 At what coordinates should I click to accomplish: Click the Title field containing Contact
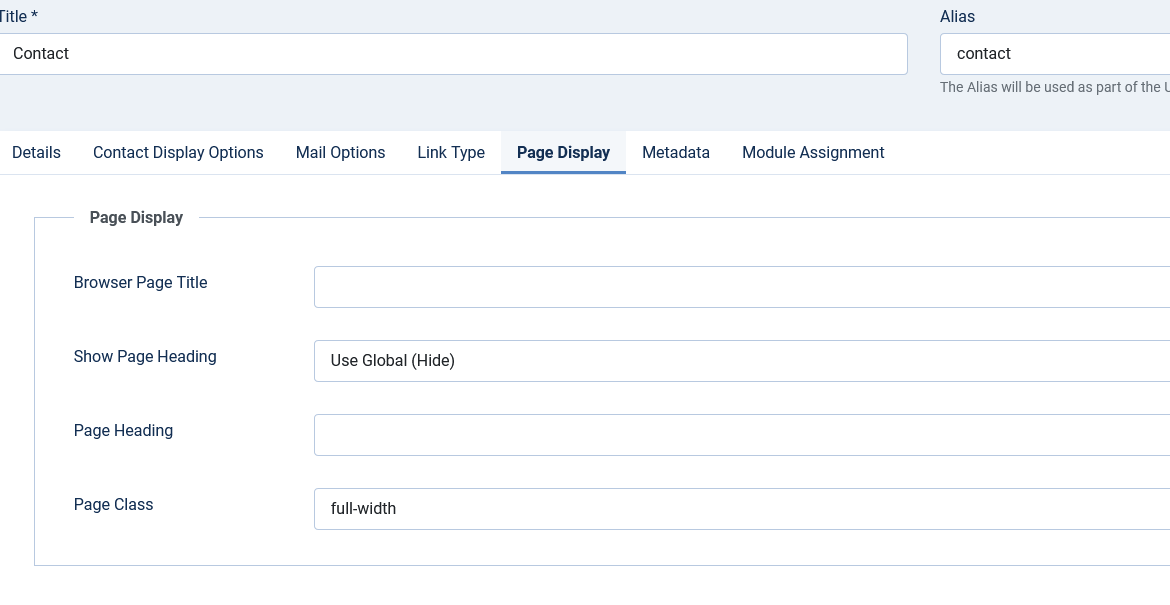click(x=450, y=54)
